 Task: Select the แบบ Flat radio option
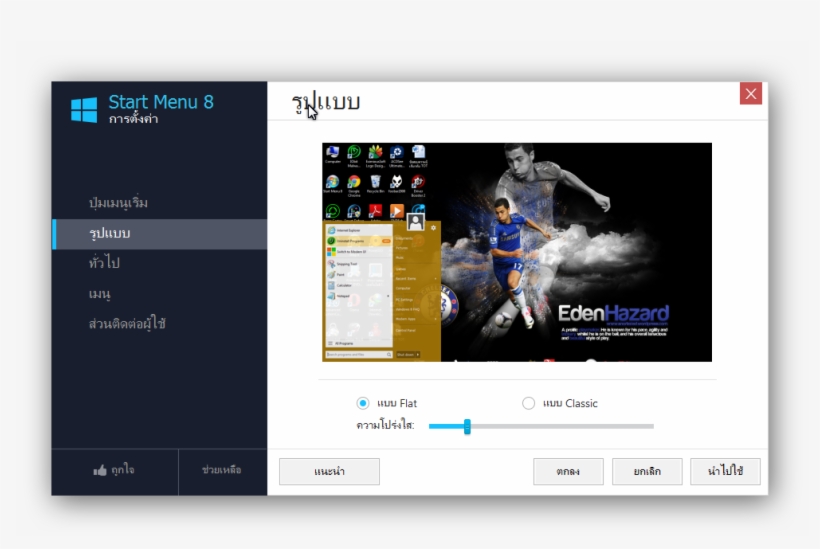[x=362, y=403]
